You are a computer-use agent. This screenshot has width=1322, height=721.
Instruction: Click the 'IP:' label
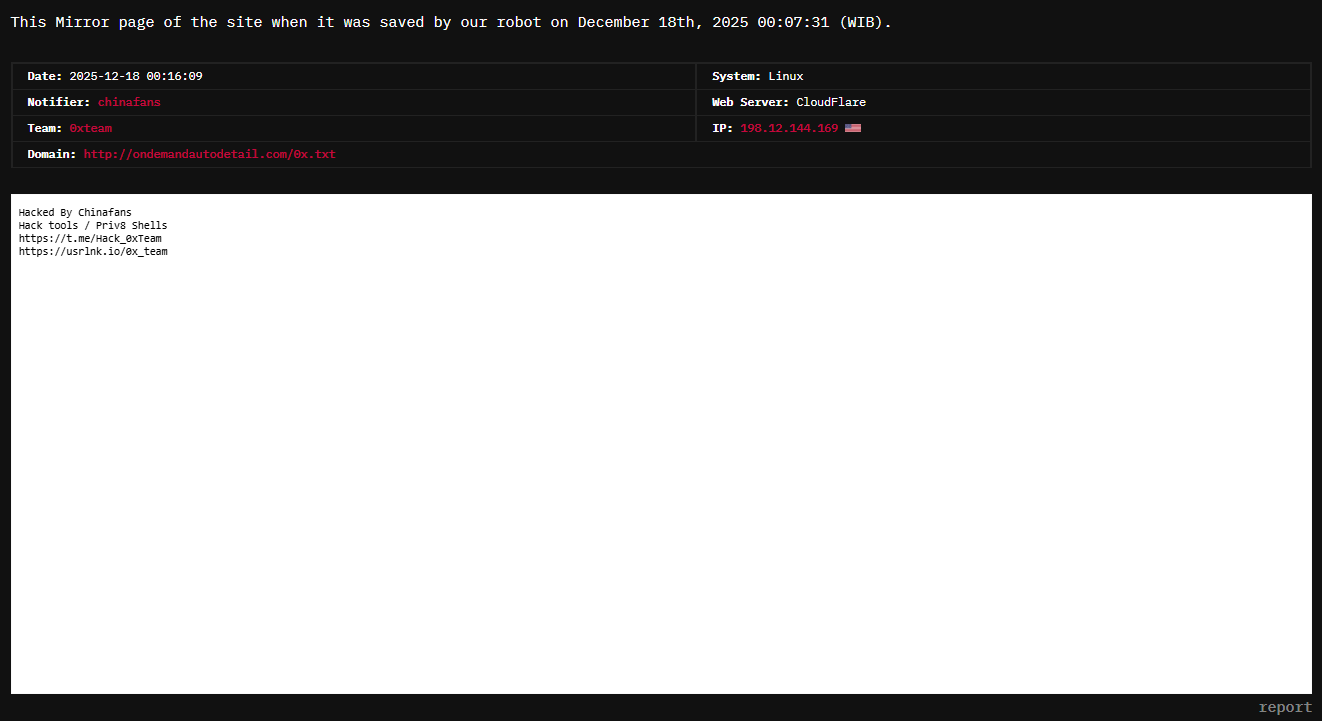click(x=722, y=128)
